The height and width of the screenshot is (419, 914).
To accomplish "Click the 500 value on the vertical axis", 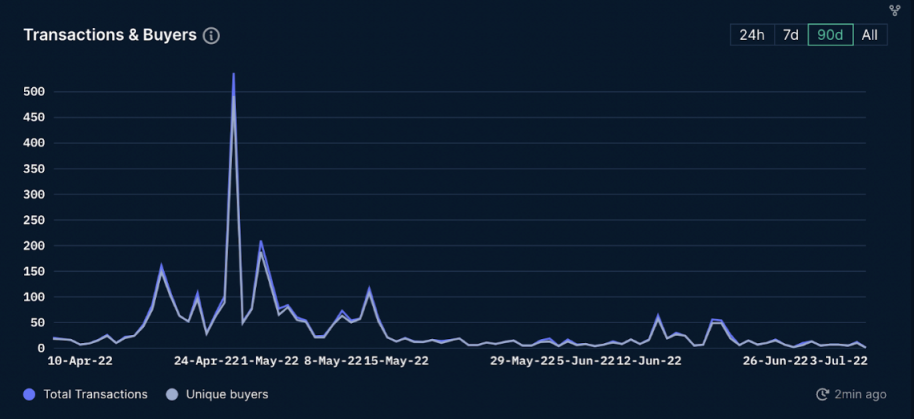I will [34, 92].
